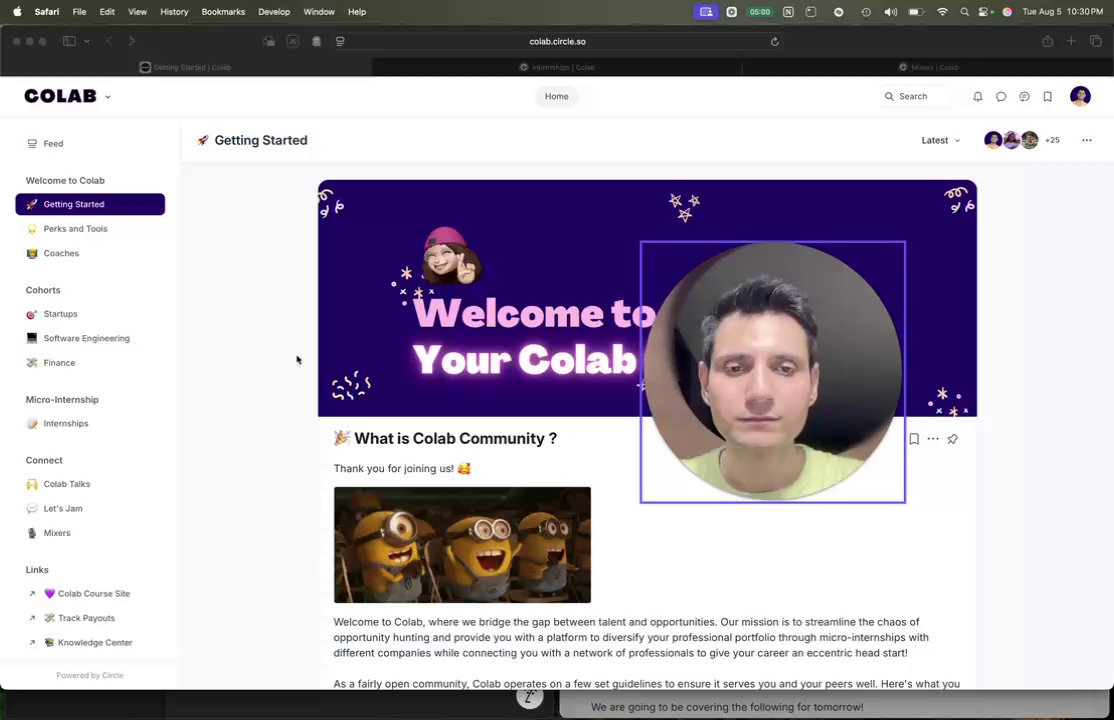Click Safari forward arrow

(x=131, y=41)
